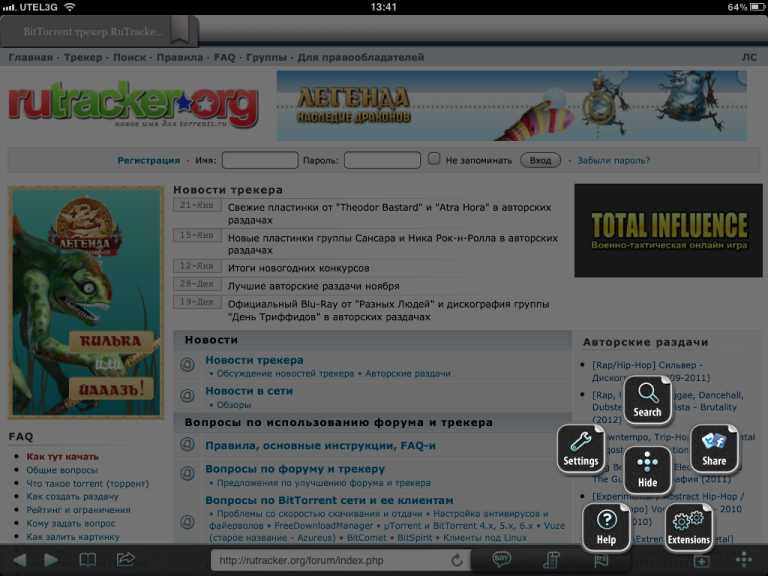Viewport: 768px width, 576px height.
Task: Open the Help question mark button
Action: [x=606, y=527]
